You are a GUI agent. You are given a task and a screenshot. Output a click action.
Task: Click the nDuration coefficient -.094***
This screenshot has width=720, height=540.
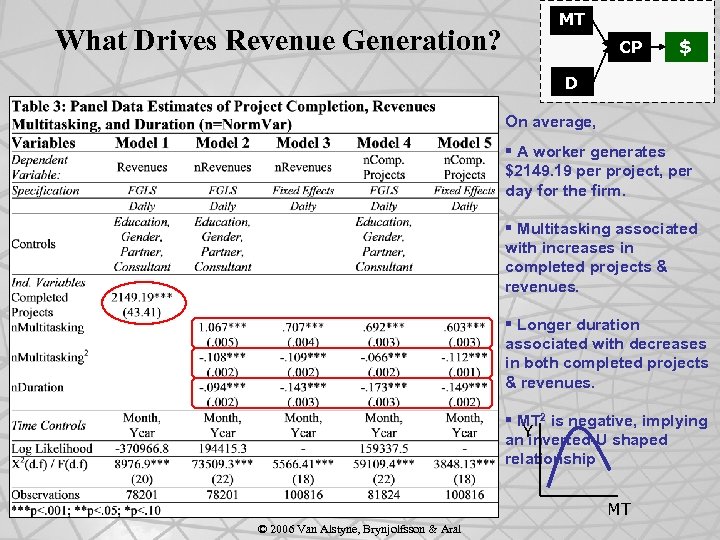pyautogui.click(x=223, y=387)
